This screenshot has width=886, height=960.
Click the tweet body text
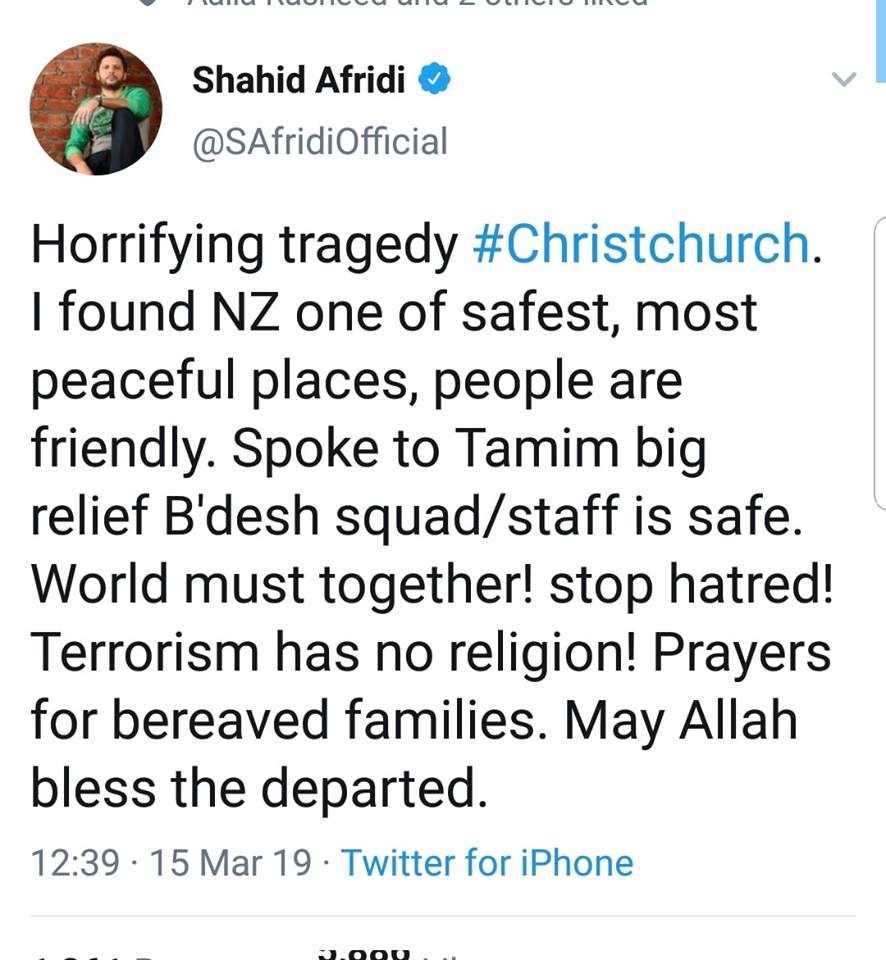coord(430,510)
